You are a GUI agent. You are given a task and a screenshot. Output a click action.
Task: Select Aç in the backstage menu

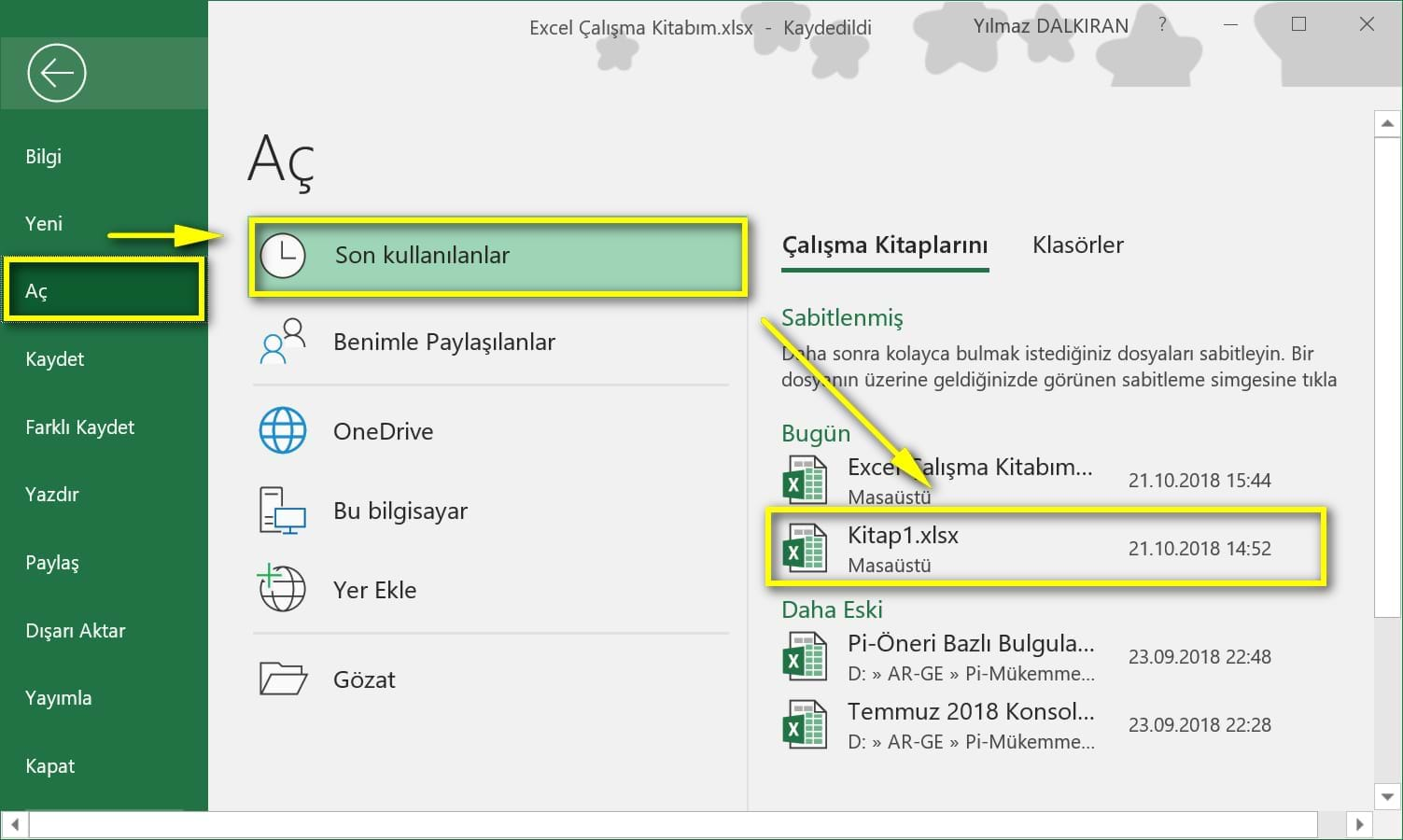(x=104, y=291)
